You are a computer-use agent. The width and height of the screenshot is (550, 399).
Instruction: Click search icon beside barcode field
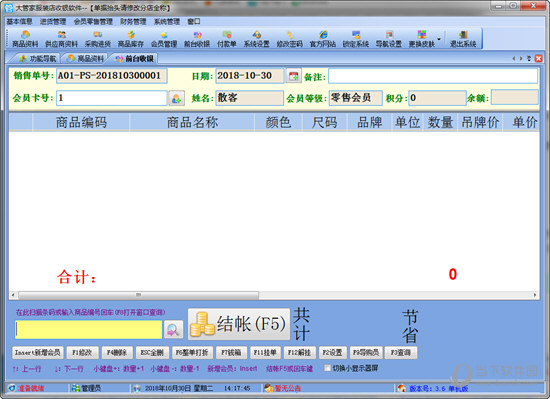[x=173, y=330]
